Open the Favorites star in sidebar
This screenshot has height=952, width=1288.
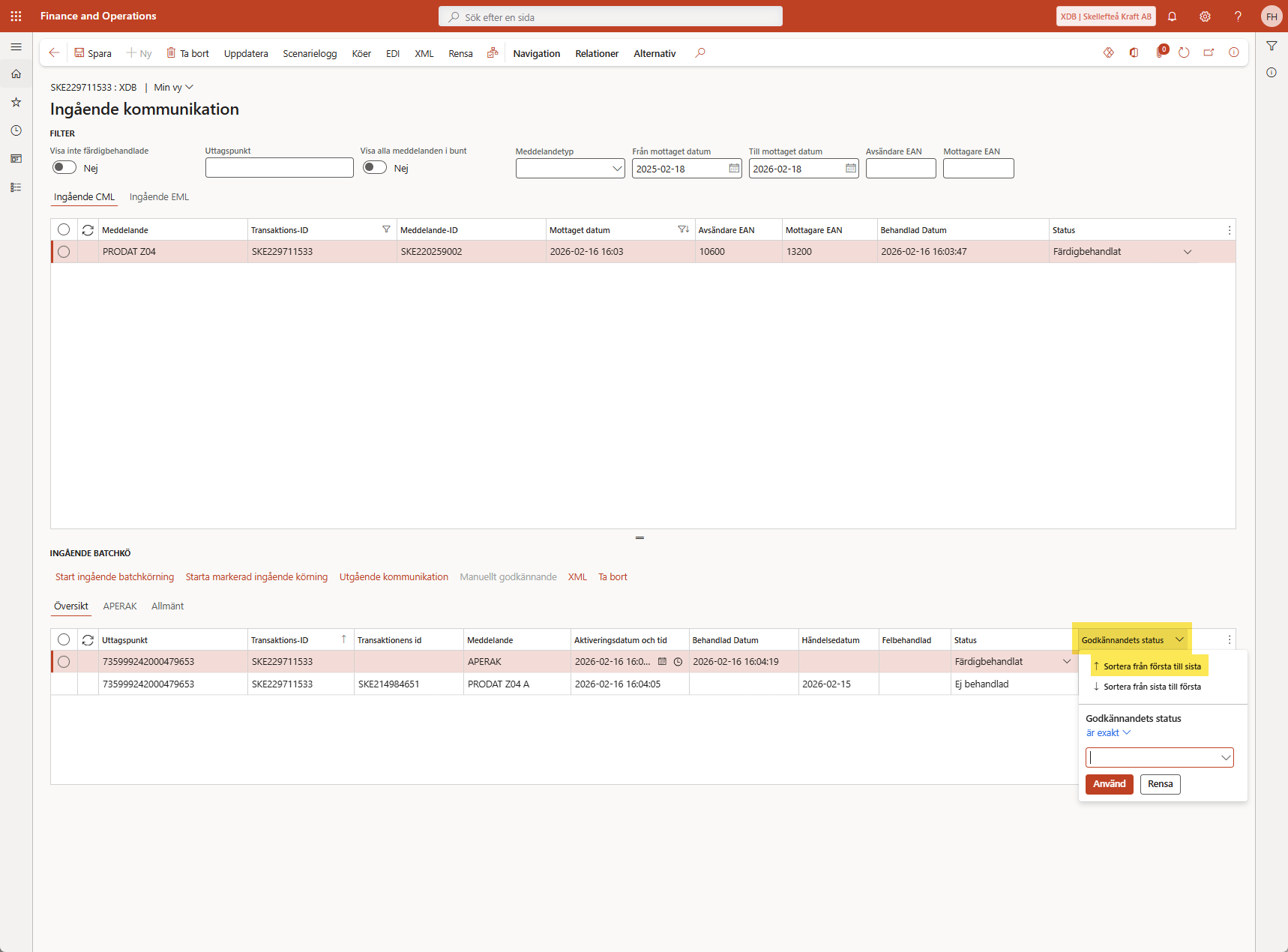16,102
